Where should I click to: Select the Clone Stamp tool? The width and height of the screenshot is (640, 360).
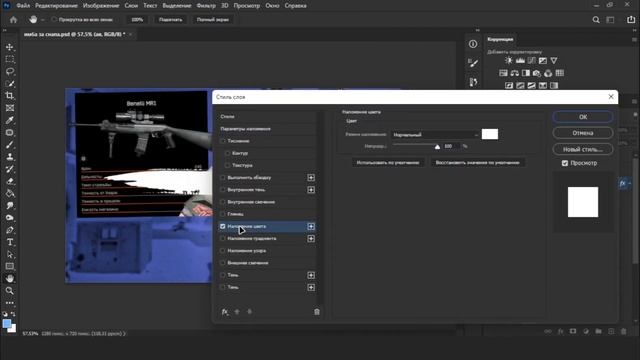point(10,157)
